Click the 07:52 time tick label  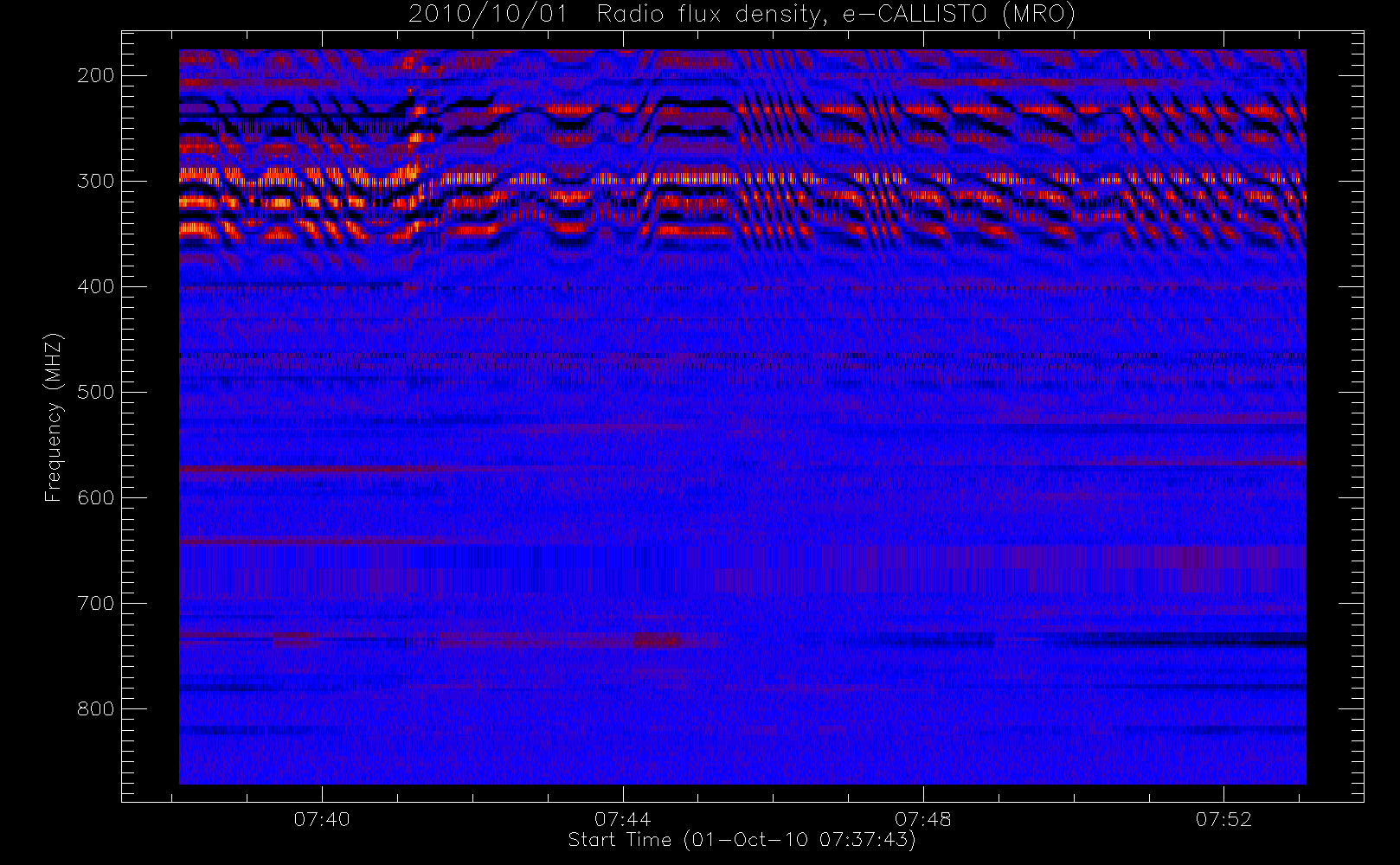pos(1223,819)
